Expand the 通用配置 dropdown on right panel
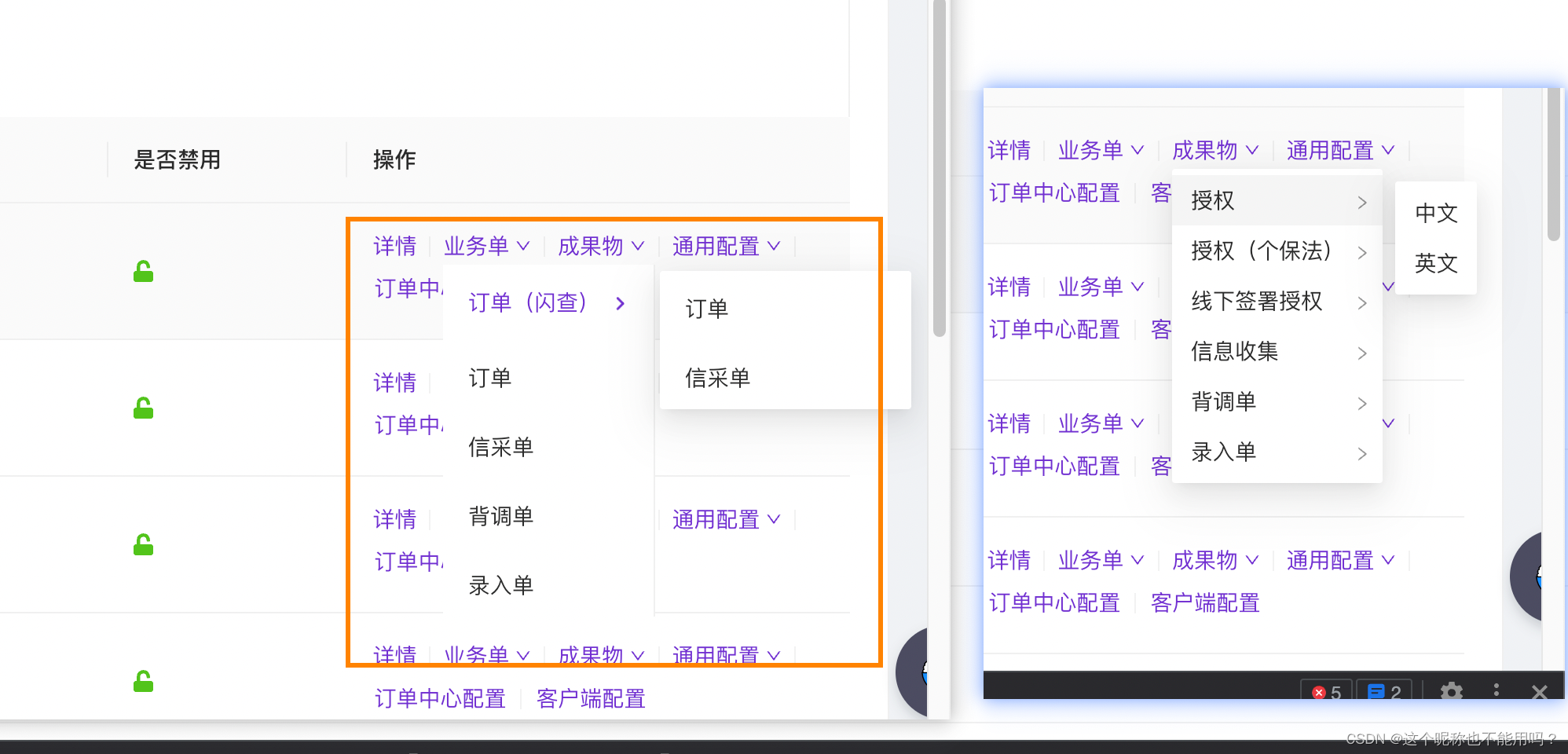 coord(1339,150)
